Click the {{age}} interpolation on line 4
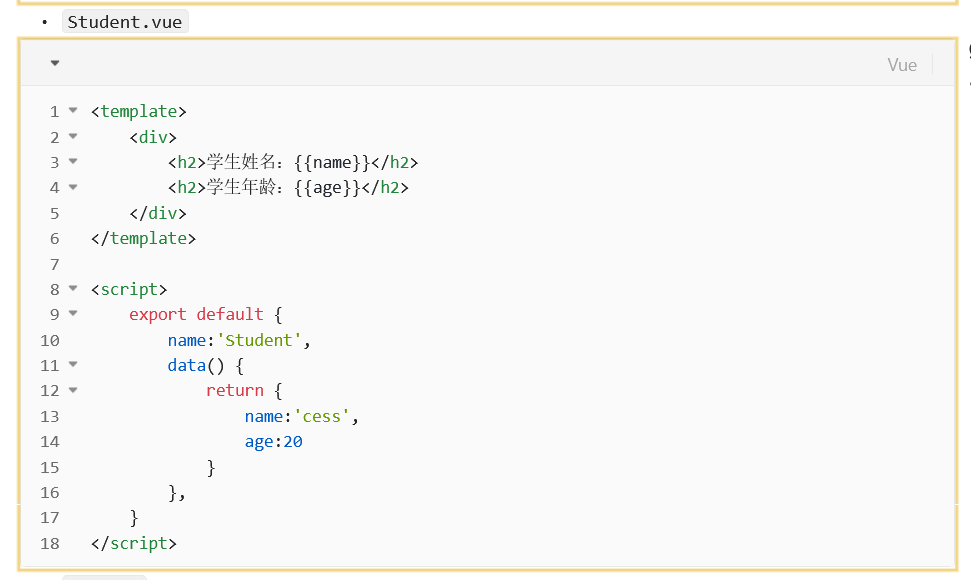The width and height of the screenshot is (971, 580). [327, 187]
